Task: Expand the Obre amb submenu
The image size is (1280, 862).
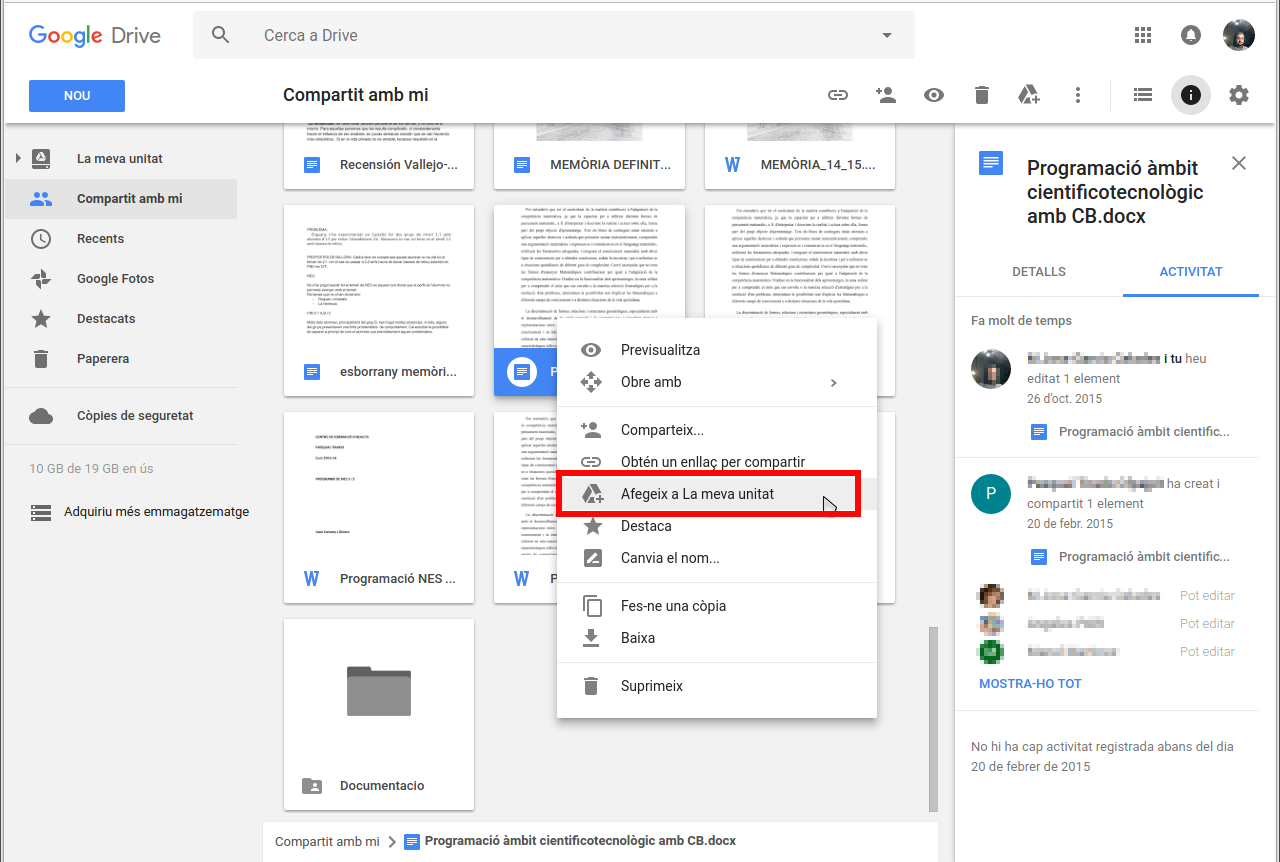Action: point(833,382)
